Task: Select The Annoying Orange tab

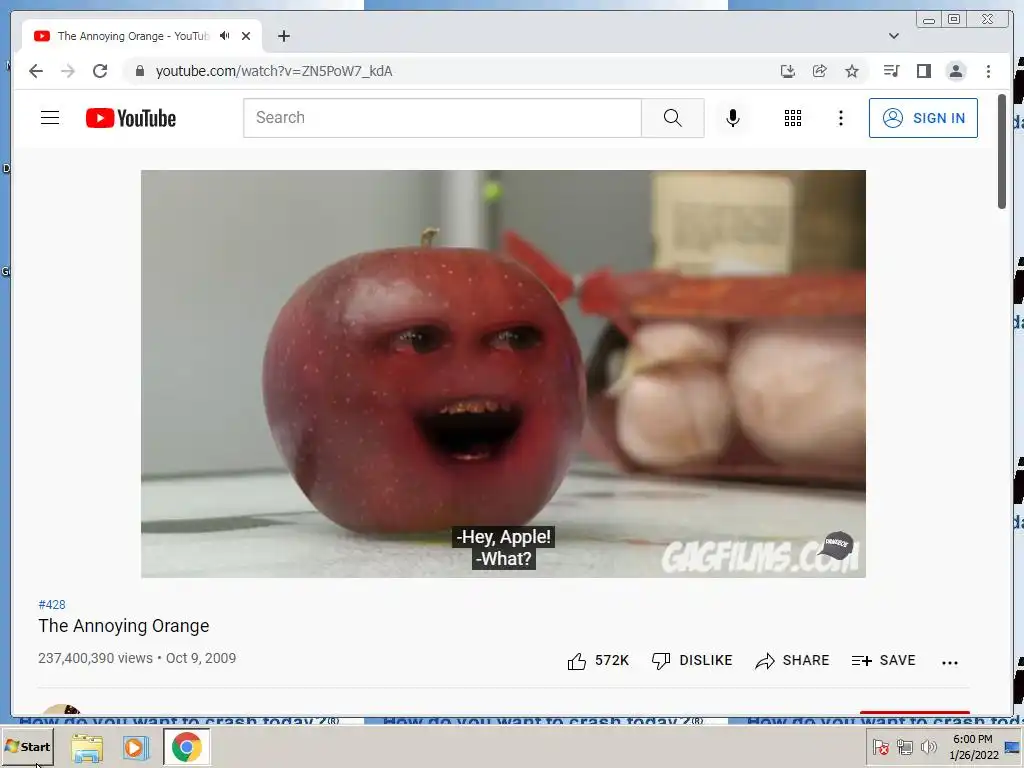Action: tap(142, 36)
